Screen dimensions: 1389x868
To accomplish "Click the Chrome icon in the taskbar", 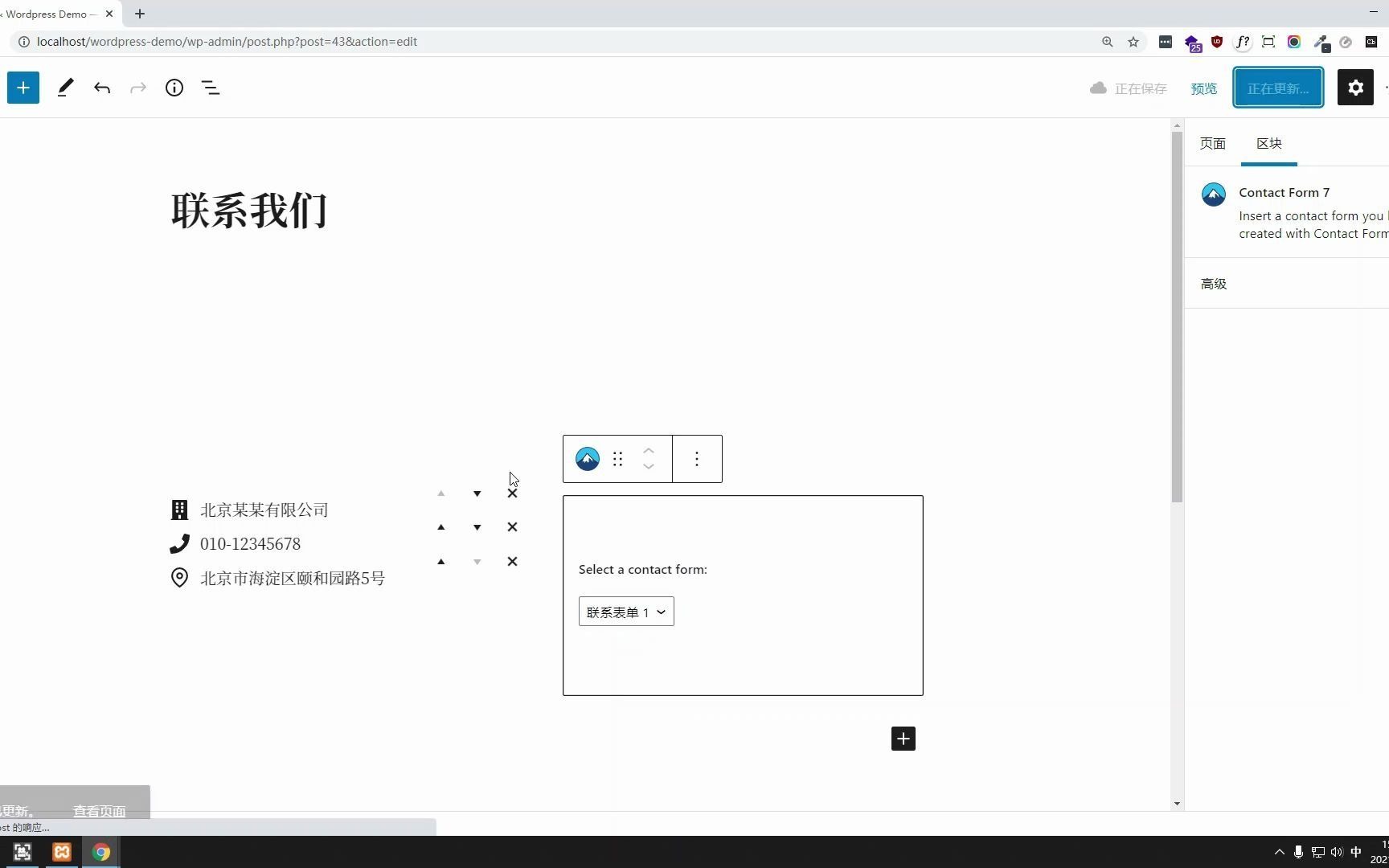I will pos(101,852).
